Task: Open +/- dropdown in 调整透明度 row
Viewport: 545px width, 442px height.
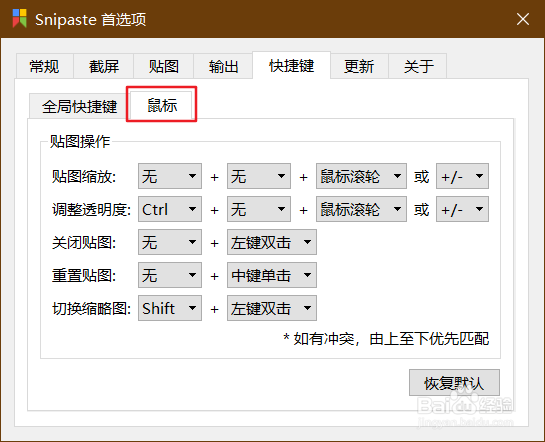Action: click(462, 209)
